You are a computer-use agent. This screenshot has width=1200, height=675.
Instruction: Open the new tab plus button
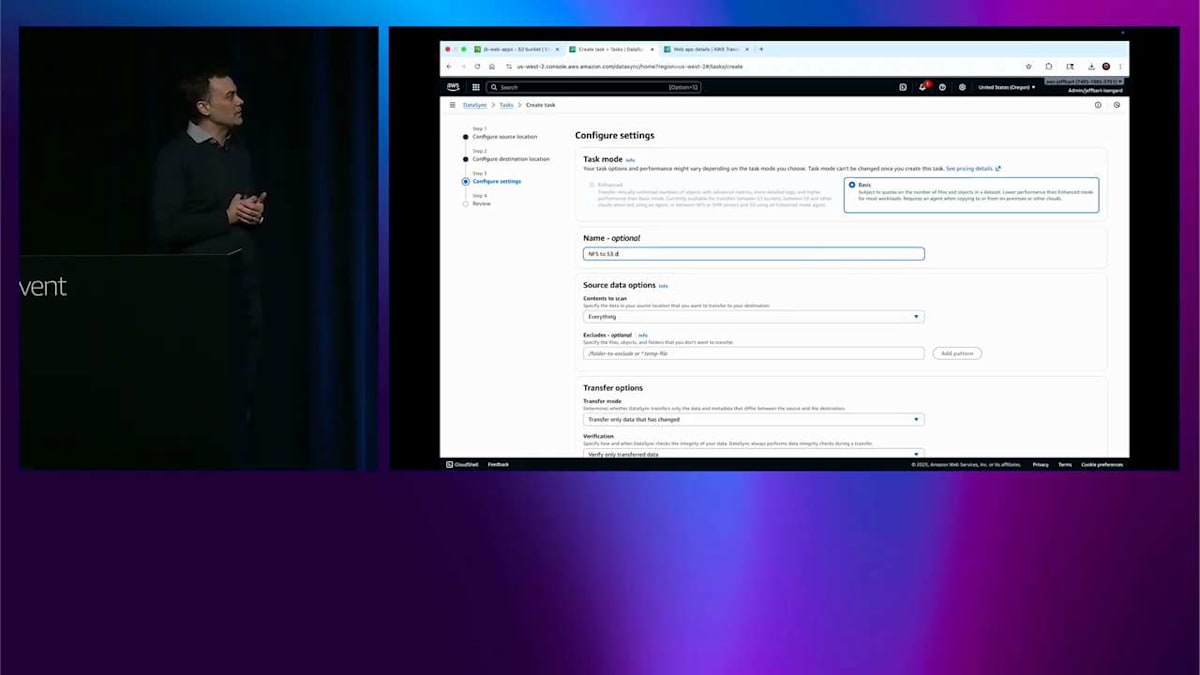(x=761, y=49)
